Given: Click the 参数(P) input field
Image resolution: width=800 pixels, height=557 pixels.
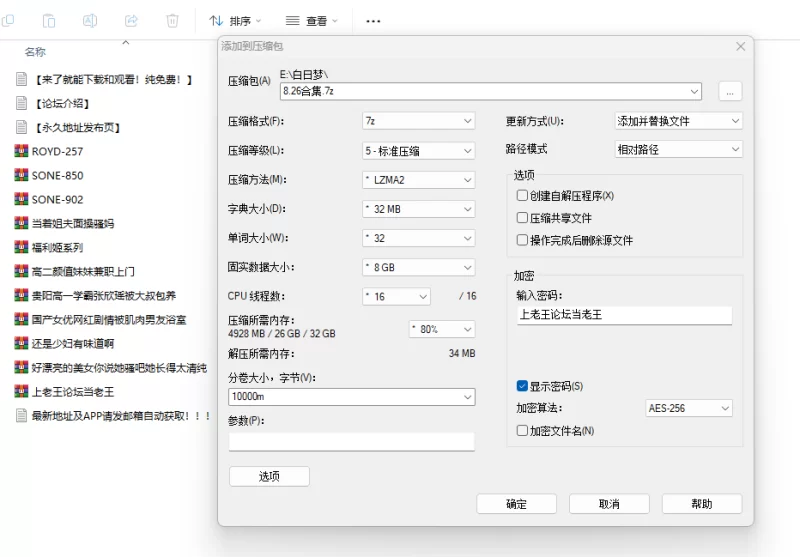Looking at the screenshot, I should 352,441.
